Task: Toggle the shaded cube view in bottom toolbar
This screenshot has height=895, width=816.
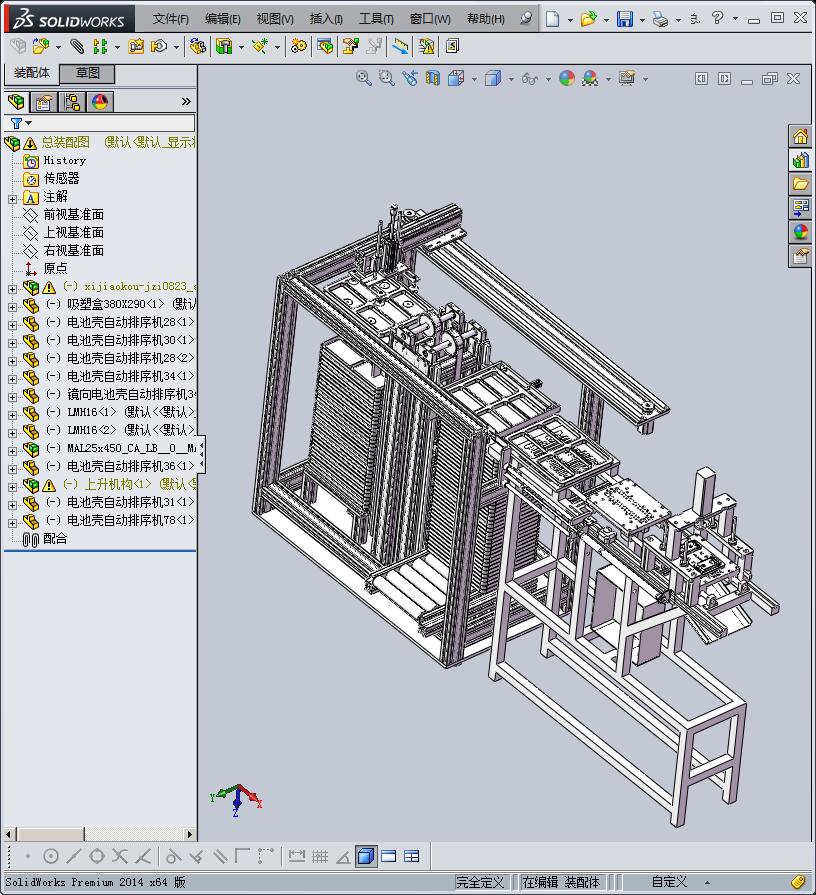Action: tap(366, 856)
